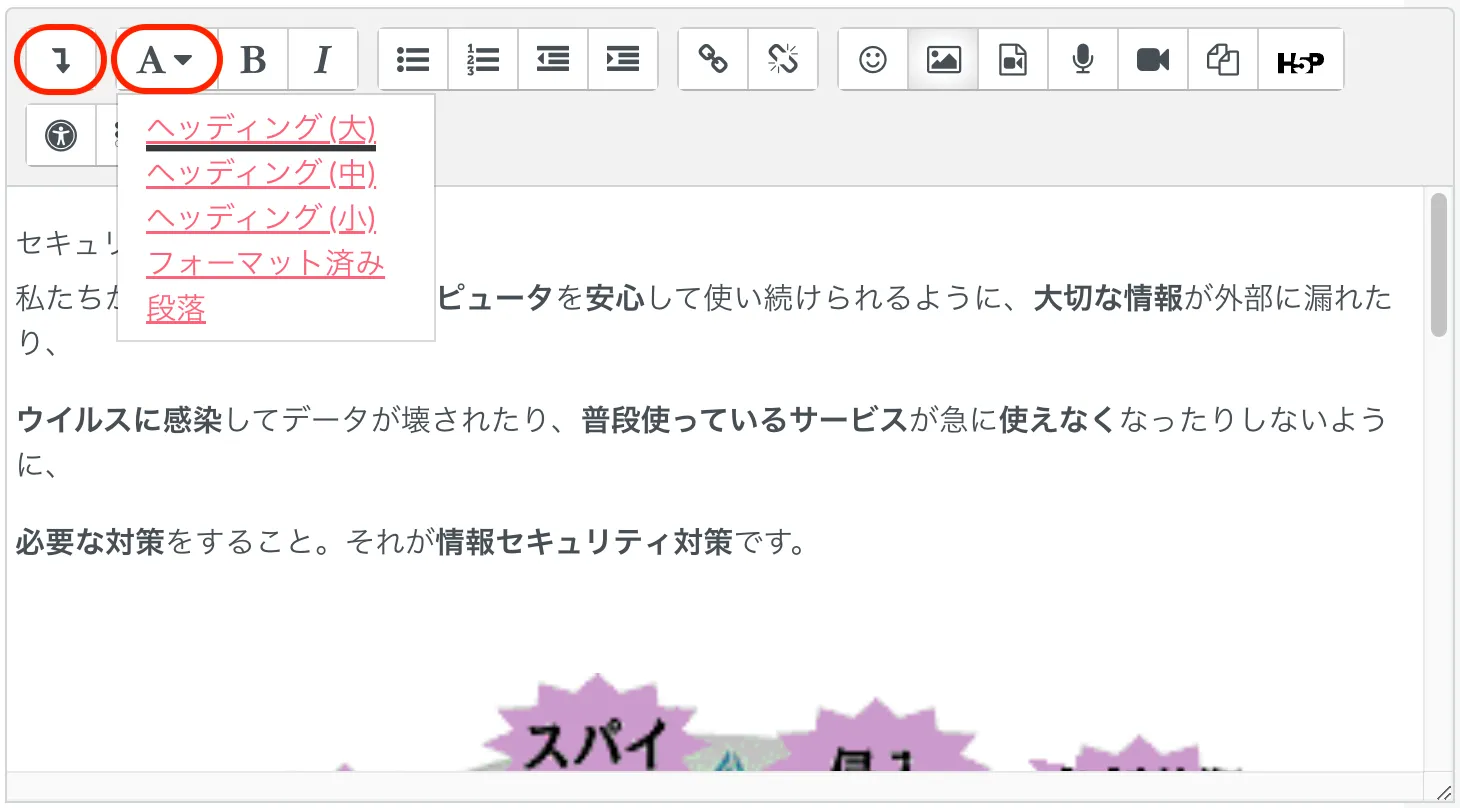Screen dimensions: 1460x808
Task: Click the editor vertical scrollbar
Action: tap(1439, 265)
